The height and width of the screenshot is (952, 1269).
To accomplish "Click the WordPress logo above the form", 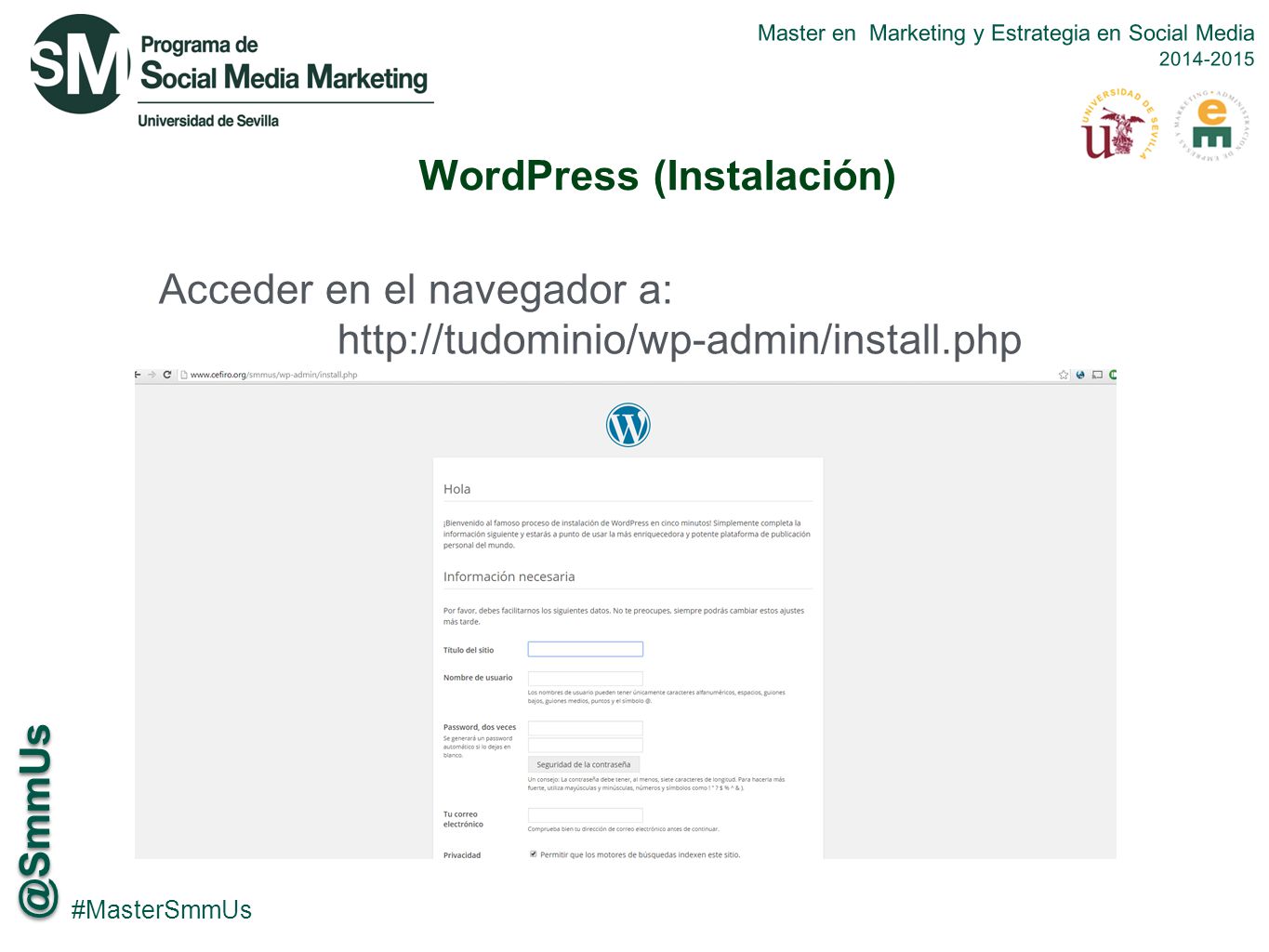I will coord(628,425).
